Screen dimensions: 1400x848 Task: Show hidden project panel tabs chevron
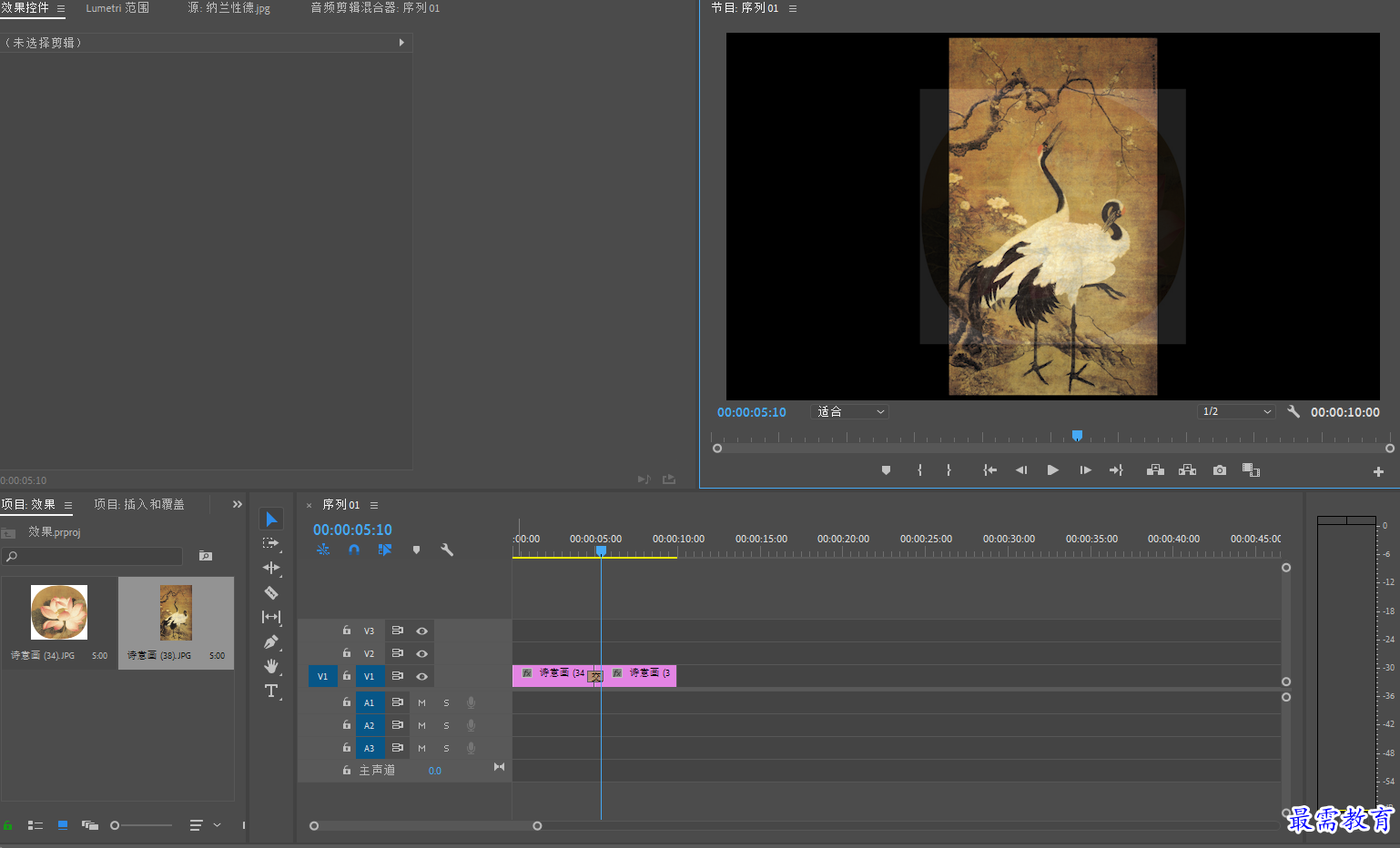[x=237, y=504]
